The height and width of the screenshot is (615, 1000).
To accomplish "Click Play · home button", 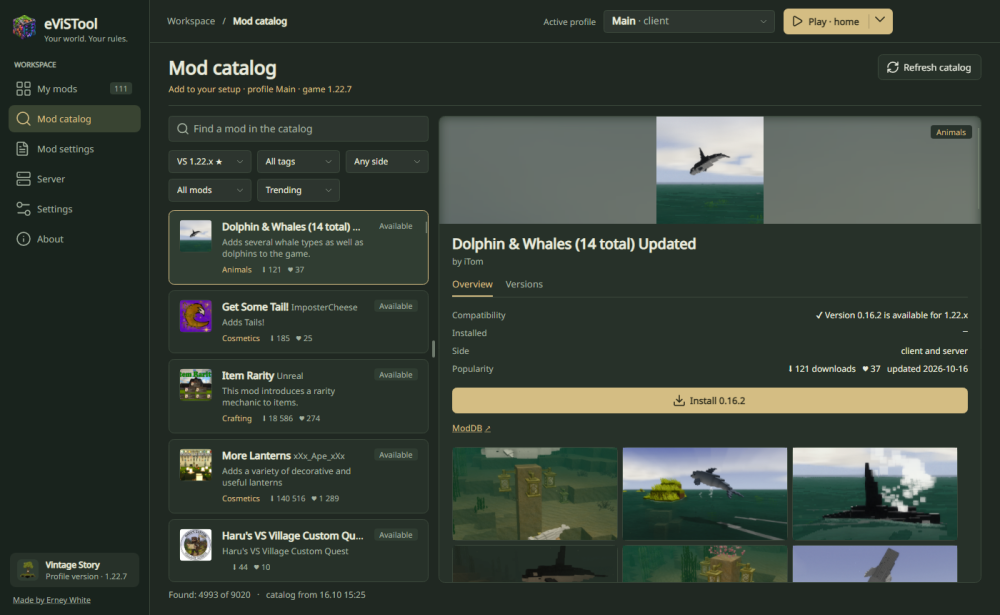I will tap(827, 21).
